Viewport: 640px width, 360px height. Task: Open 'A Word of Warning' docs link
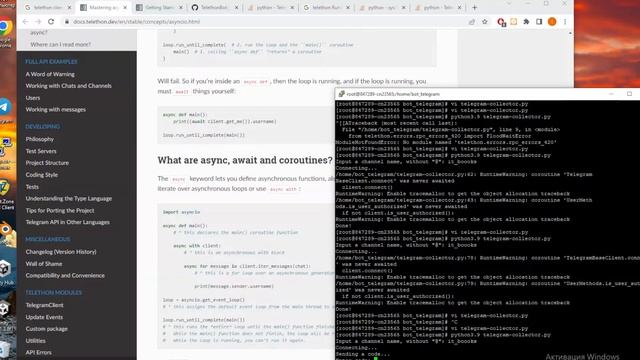(50, 74)
